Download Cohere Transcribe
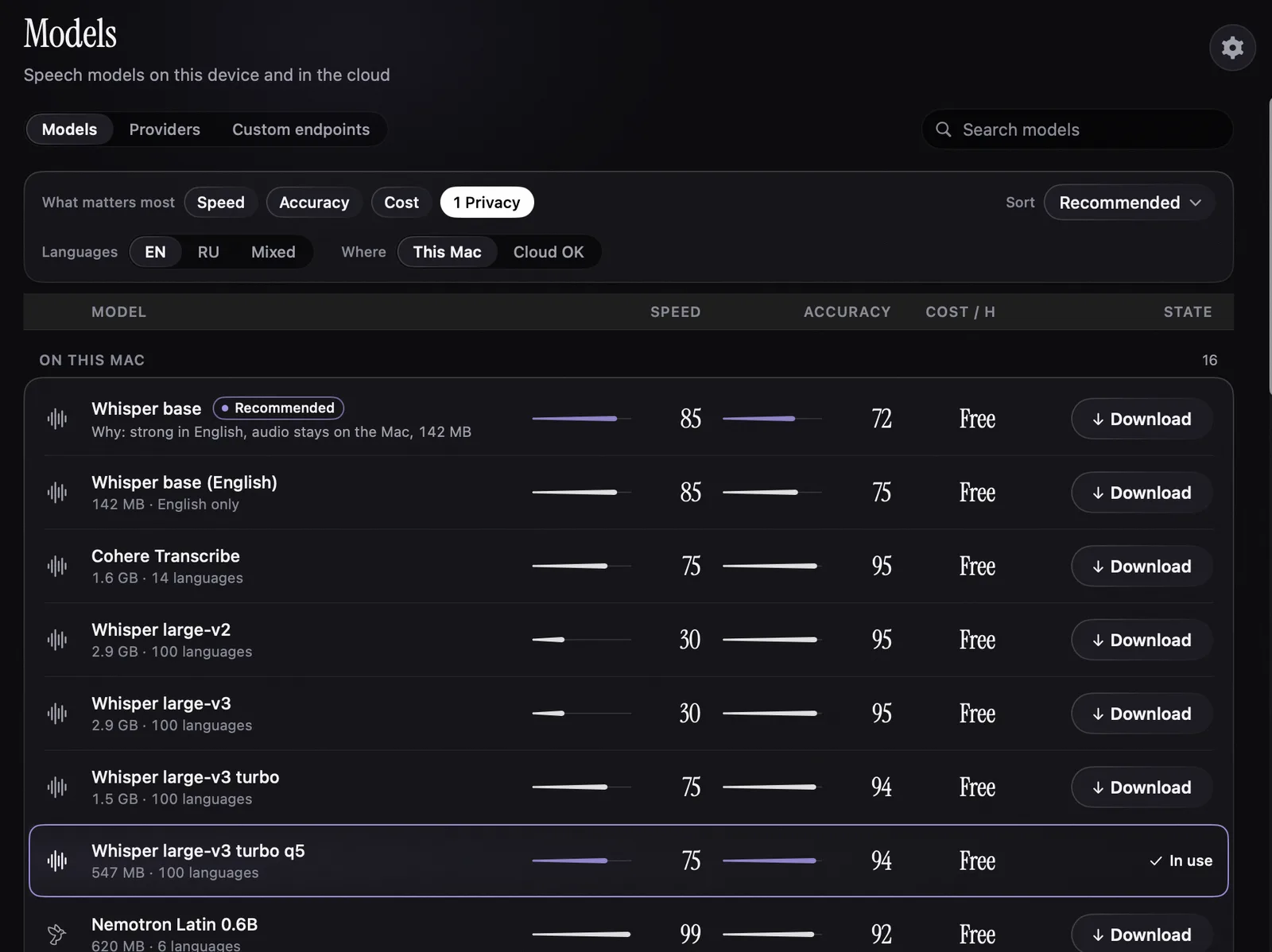Screen dimensions: 1272x952 tap(1142, 567)
